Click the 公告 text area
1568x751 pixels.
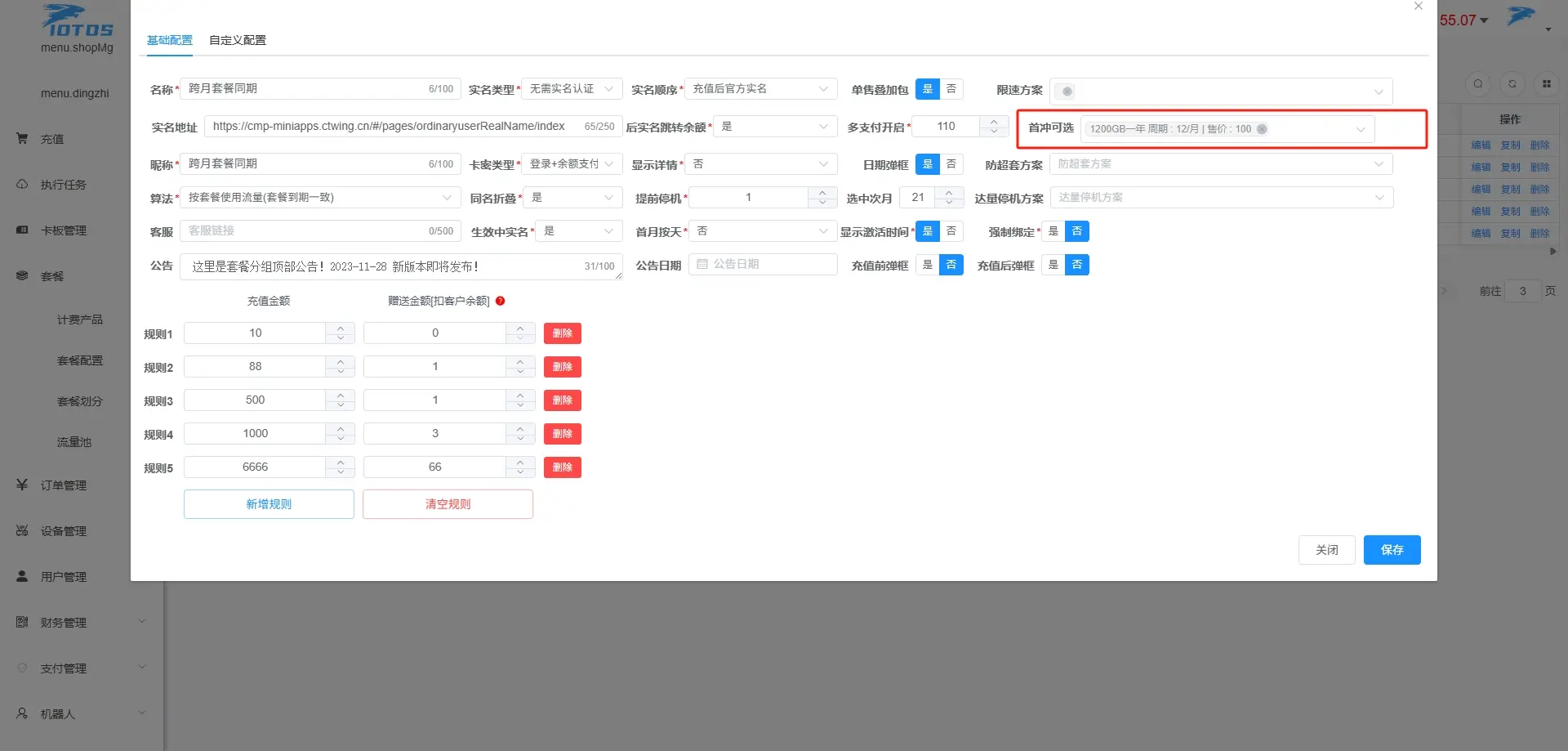click(x=401, y=266)
